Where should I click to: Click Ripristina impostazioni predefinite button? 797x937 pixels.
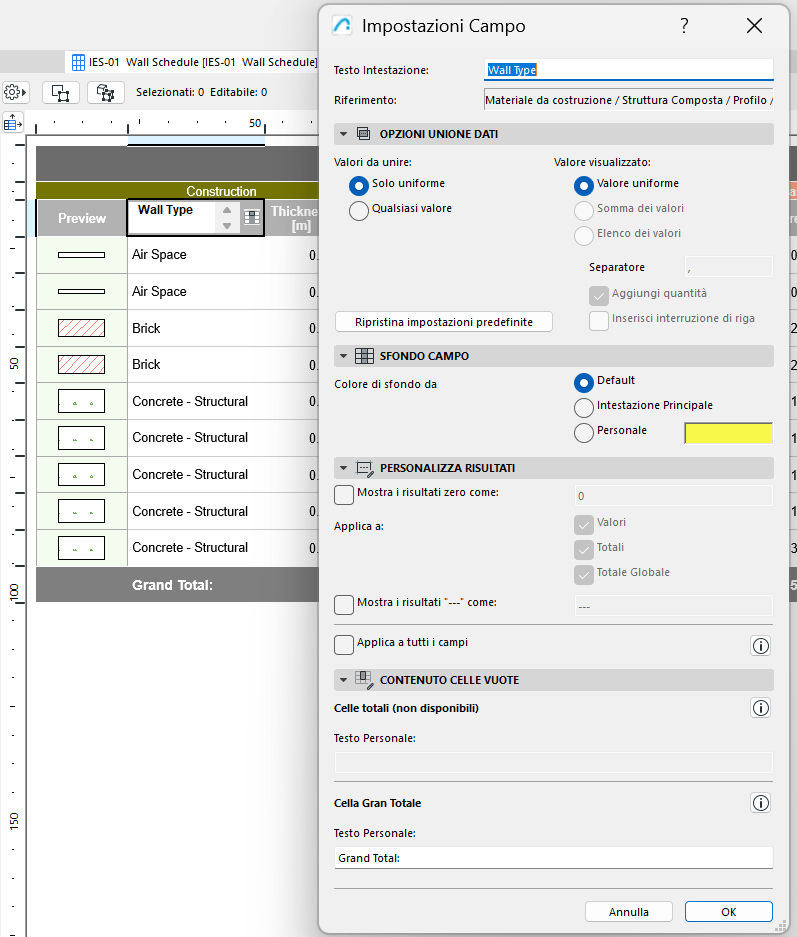pos(444,322)
